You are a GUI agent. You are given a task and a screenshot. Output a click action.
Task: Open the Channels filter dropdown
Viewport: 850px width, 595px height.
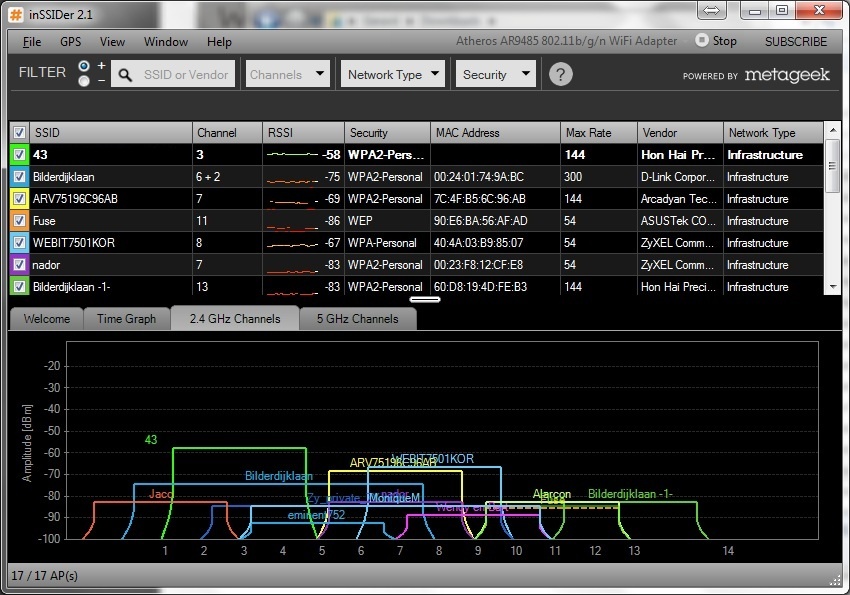[287, 74]
